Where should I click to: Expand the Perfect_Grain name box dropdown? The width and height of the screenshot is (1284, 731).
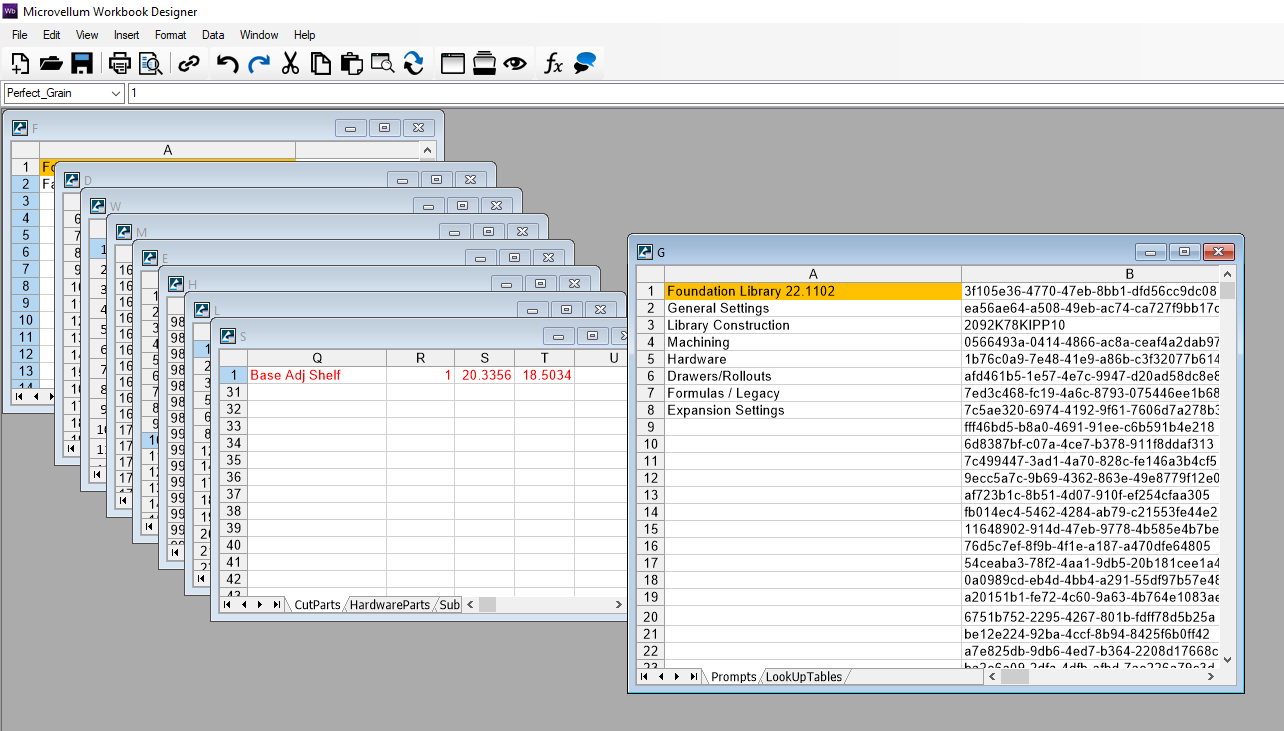point(116,93)
